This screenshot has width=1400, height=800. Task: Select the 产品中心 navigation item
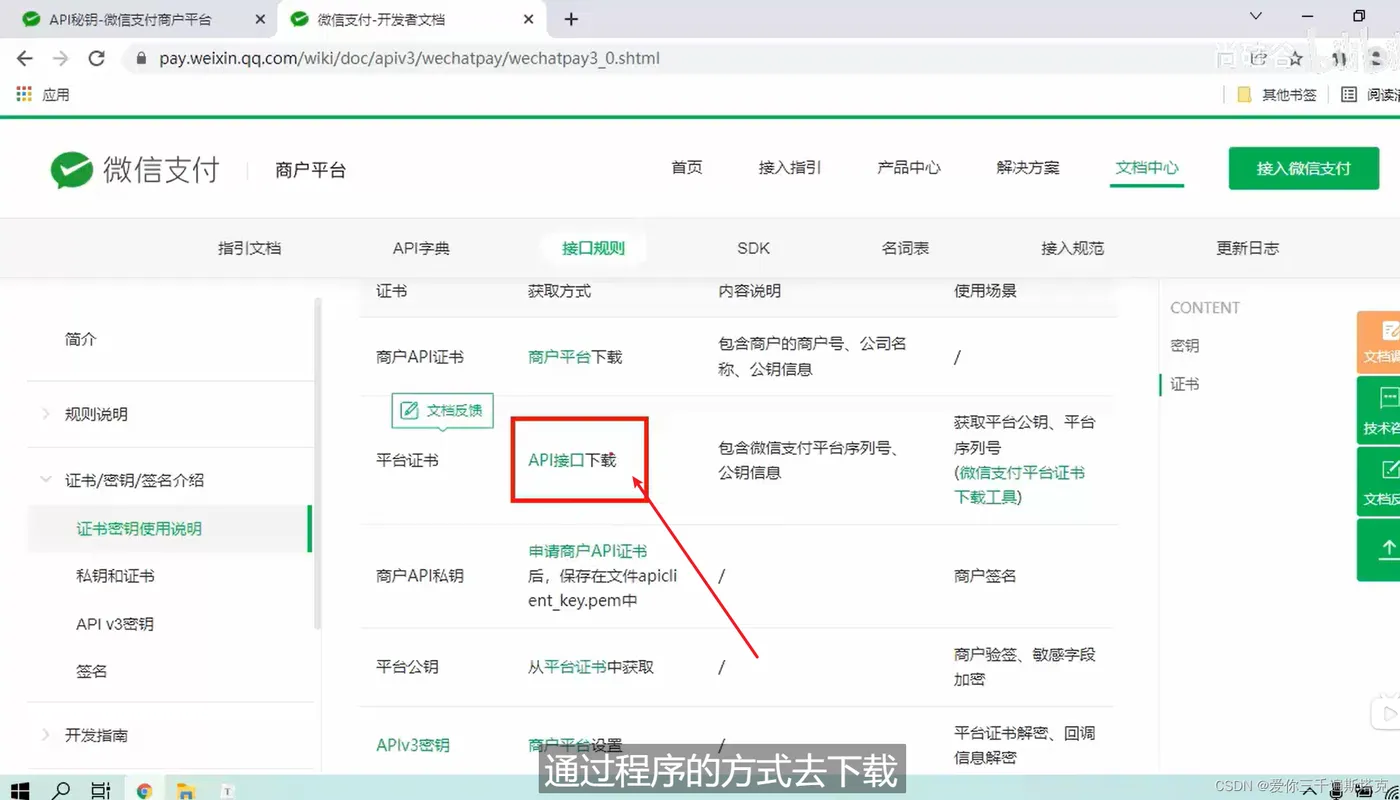point(909,167)
